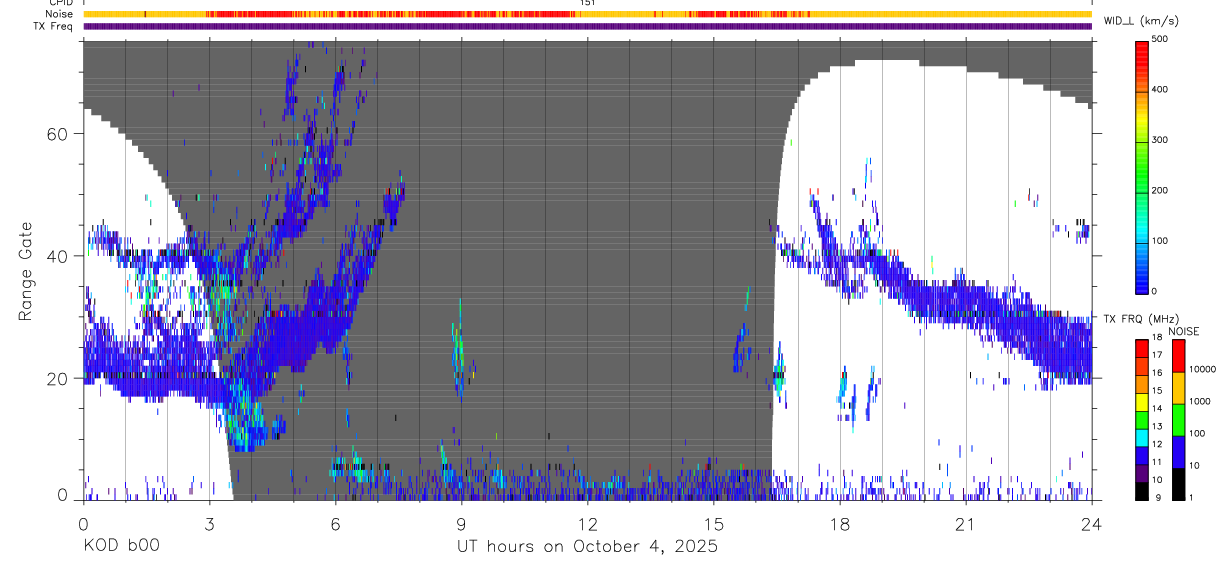The image size is (1228, 567).
Task: Pick the yellow 1000–10000 swatch in the NOISE legend
Action: click(1179, 387)
